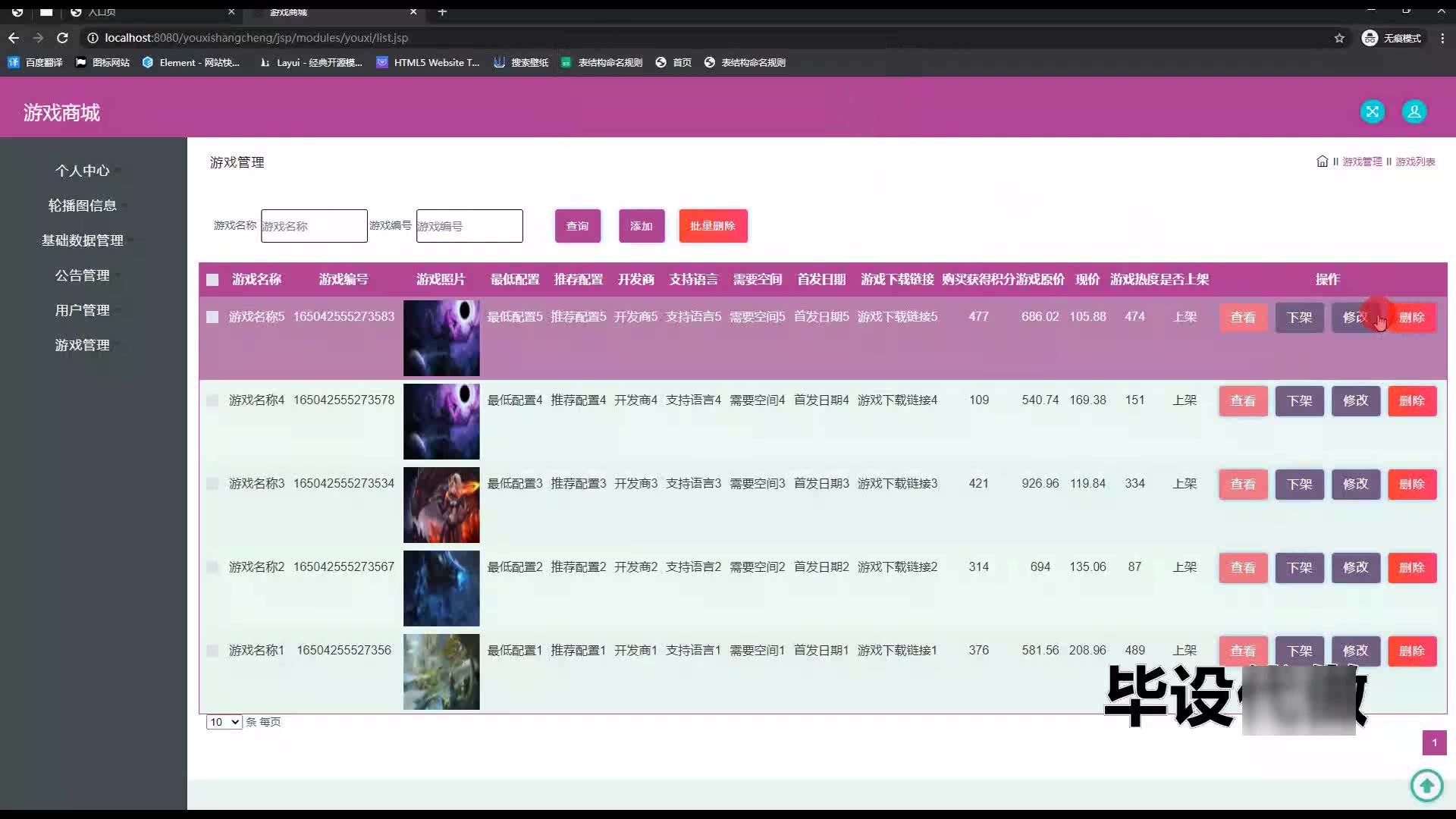
Task: Check the row checkbox for 游戏名称4
Action: coord(212,400)
